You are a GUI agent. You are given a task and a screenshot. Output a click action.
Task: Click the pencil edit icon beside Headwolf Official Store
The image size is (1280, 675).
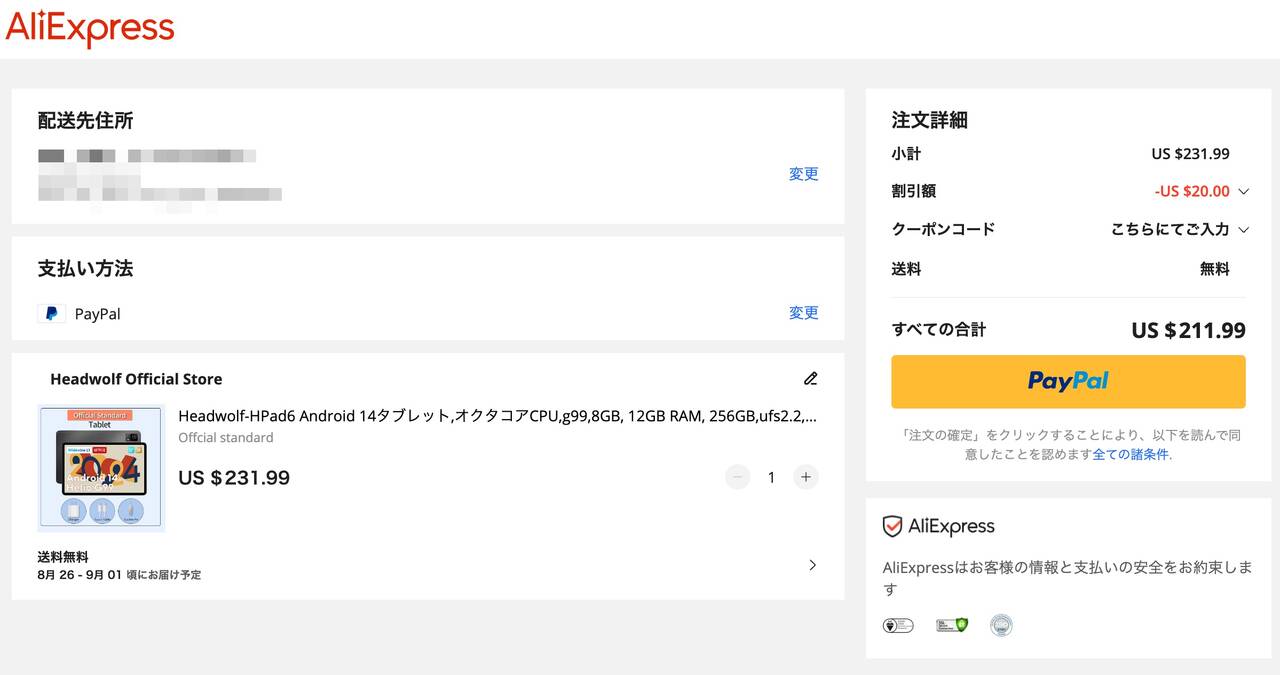[x=810, y=379]
